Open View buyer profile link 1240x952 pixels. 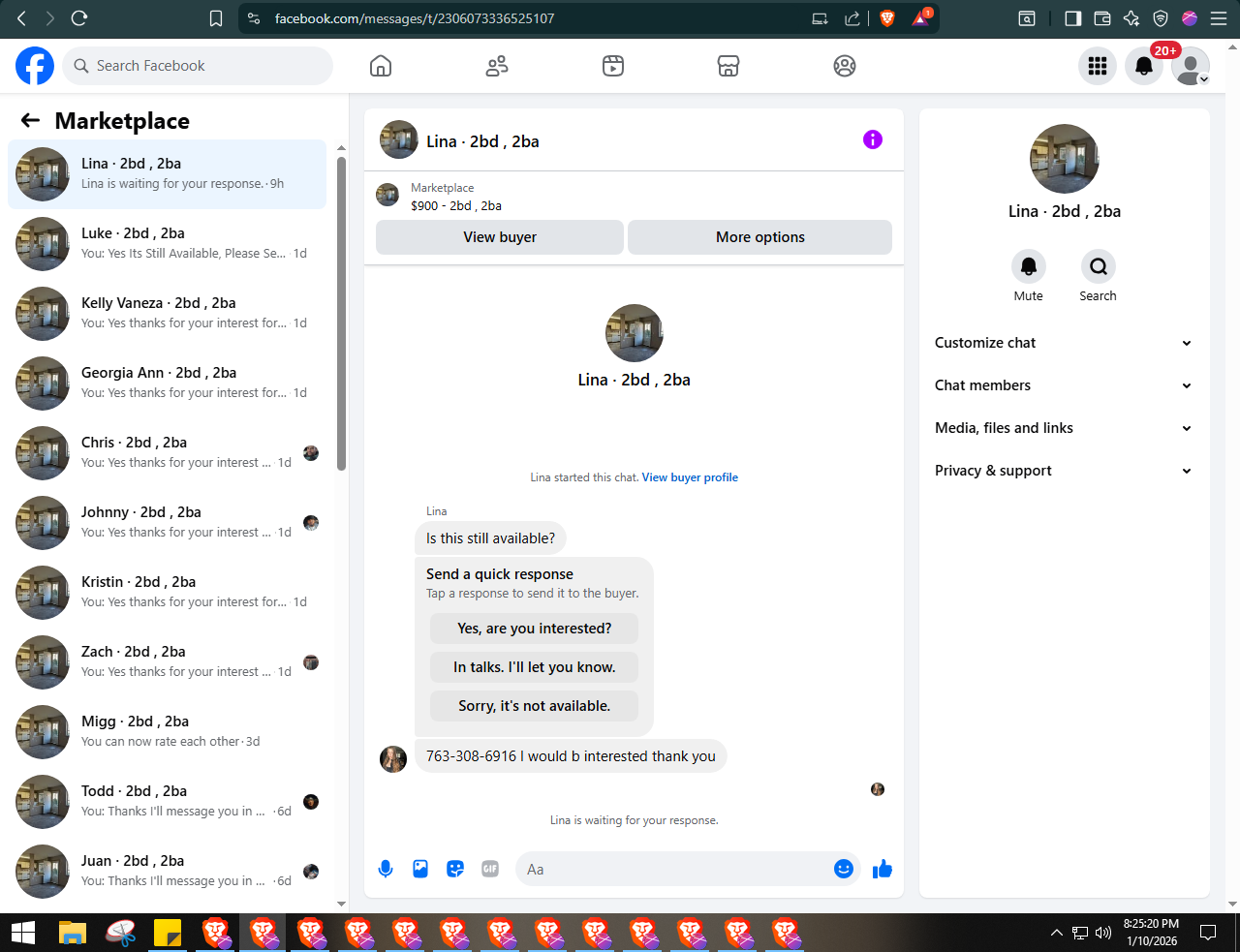tap(690, 477)
